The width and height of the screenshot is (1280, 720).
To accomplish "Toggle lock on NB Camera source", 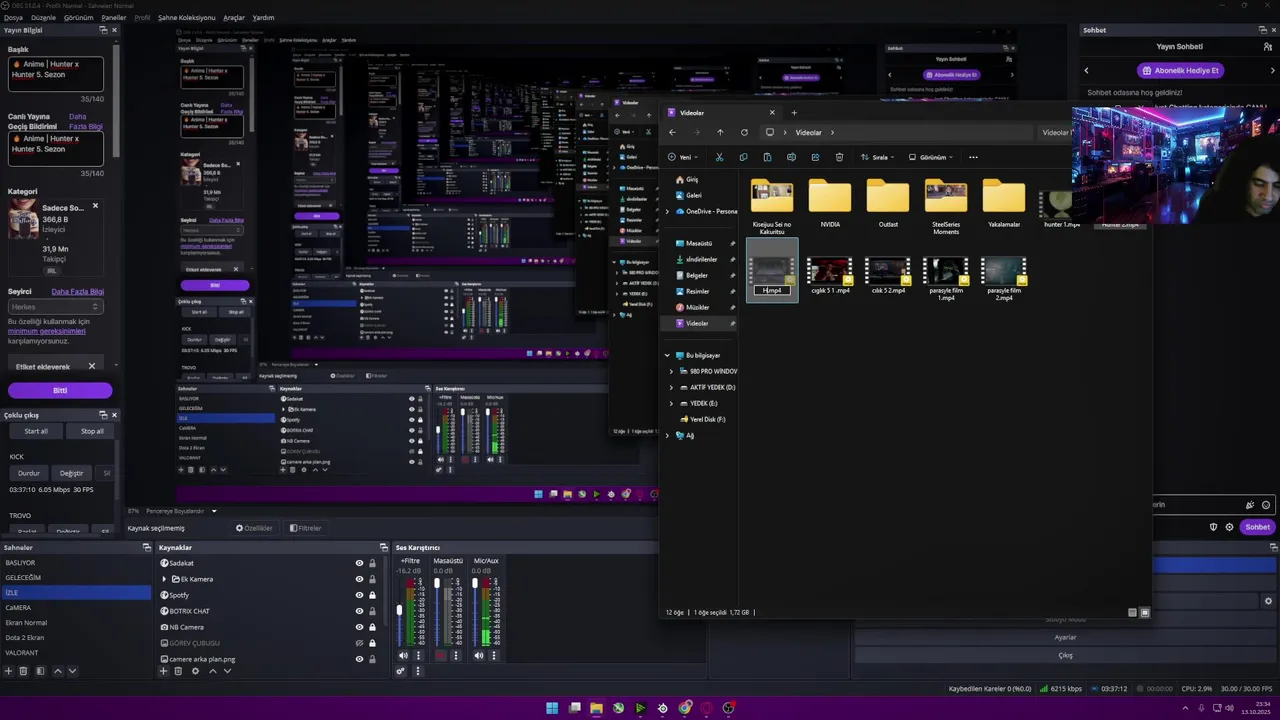I will tap(372, 627).
